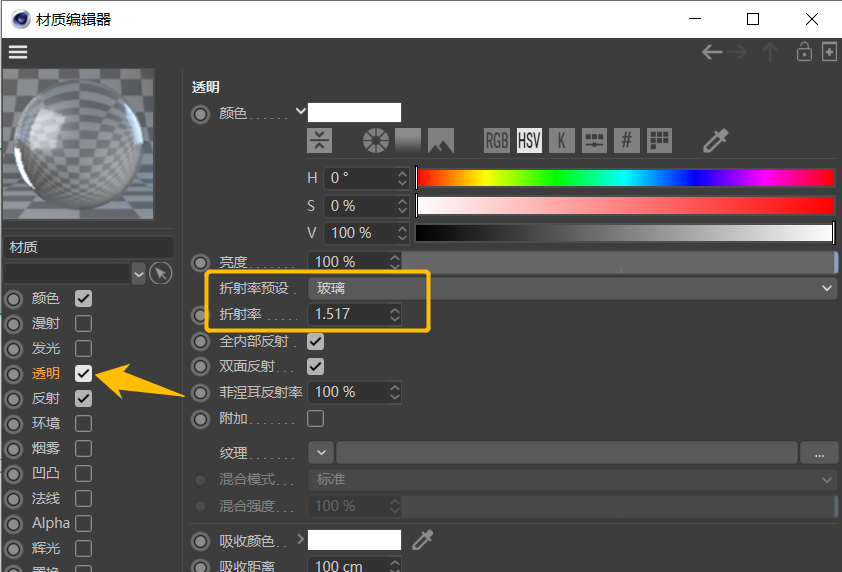Screen dimensions: 842x572
Task: Open the 纹理 dropdown arrow
Action: [321, 453]
